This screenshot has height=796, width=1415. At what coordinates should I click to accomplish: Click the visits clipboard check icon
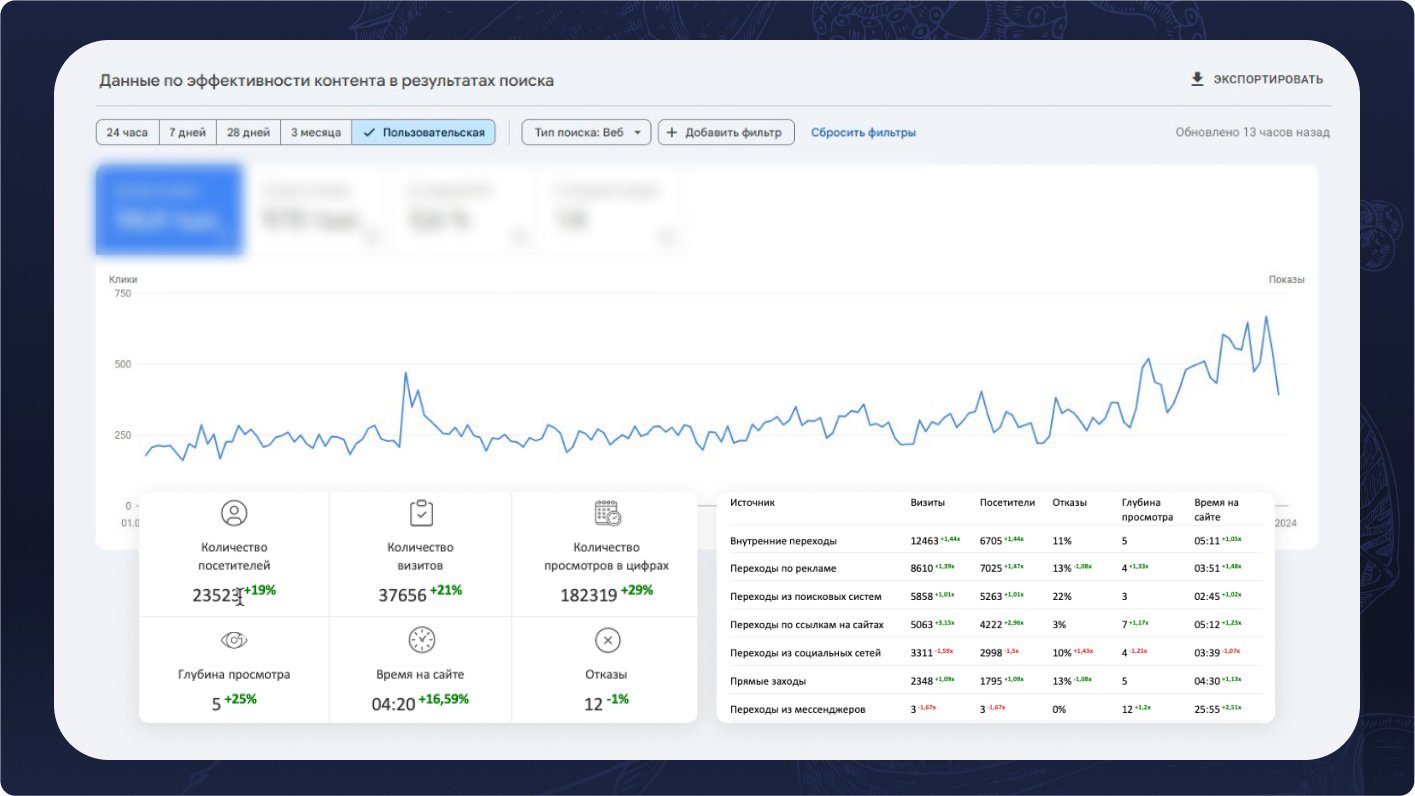coord(421,514)
